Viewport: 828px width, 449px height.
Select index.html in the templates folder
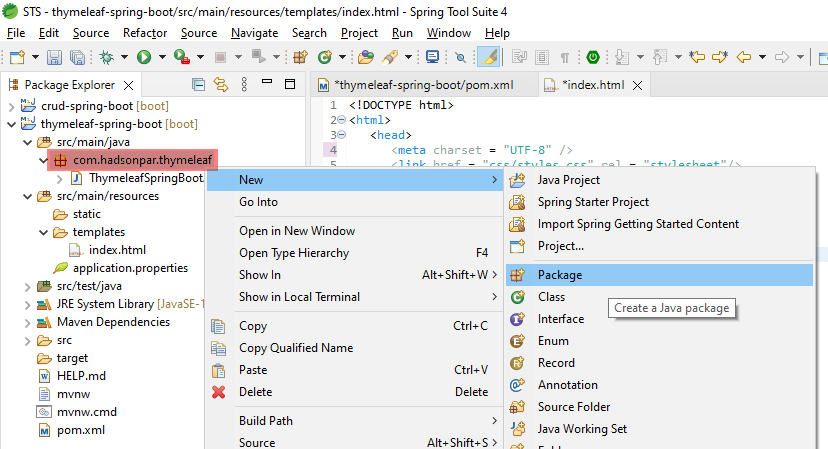pyautogui.click(x=117, y=250)
